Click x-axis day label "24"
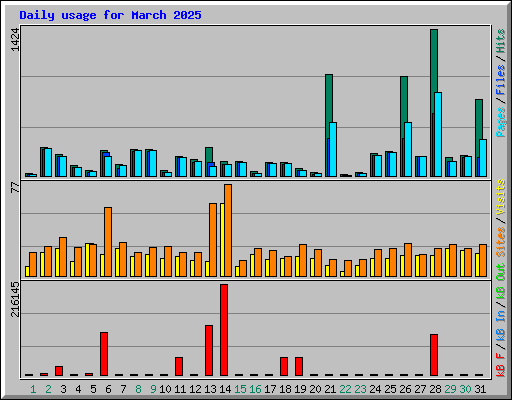 [375, 389]
